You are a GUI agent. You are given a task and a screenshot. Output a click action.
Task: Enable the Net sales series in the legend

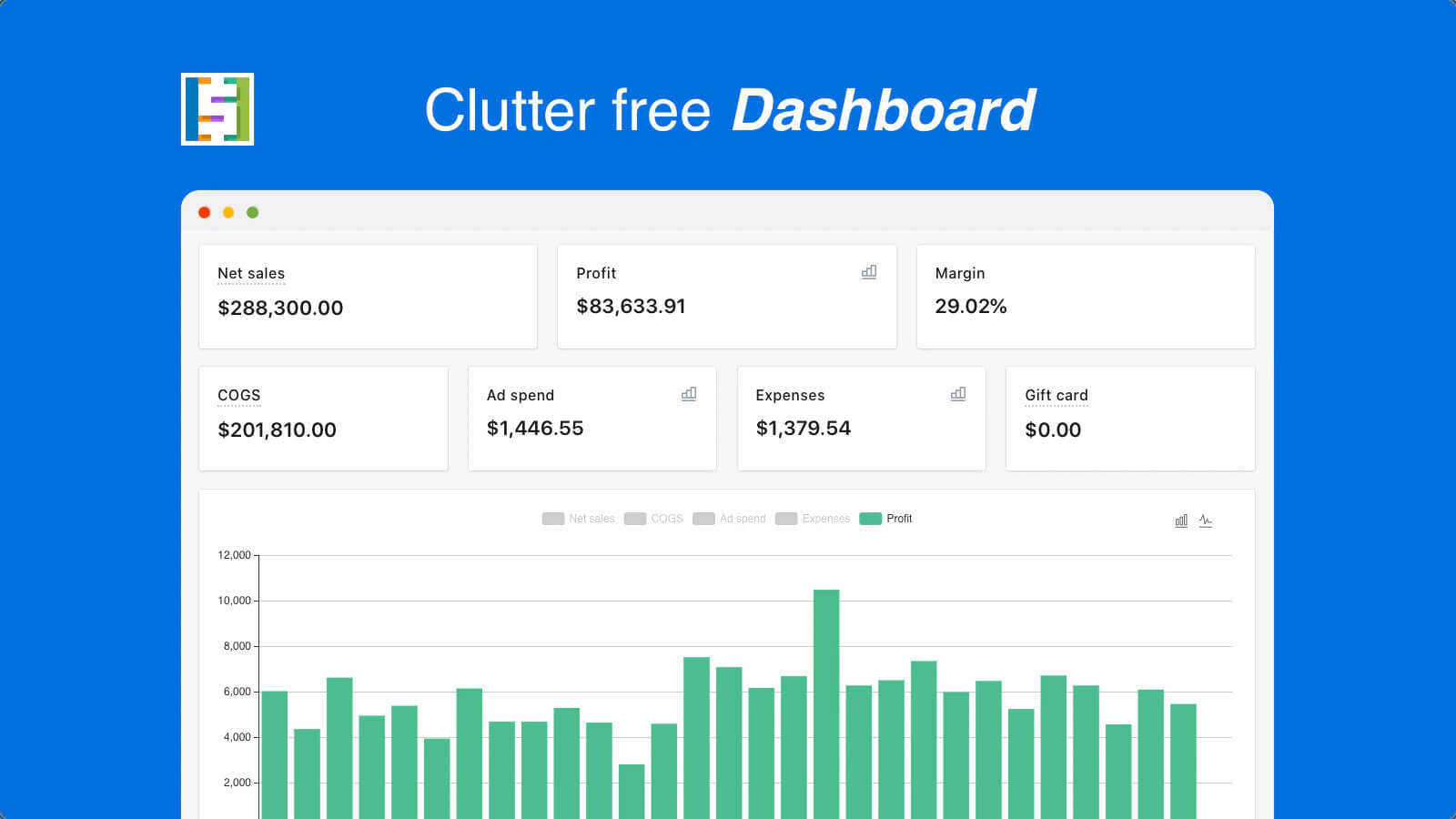579,518
